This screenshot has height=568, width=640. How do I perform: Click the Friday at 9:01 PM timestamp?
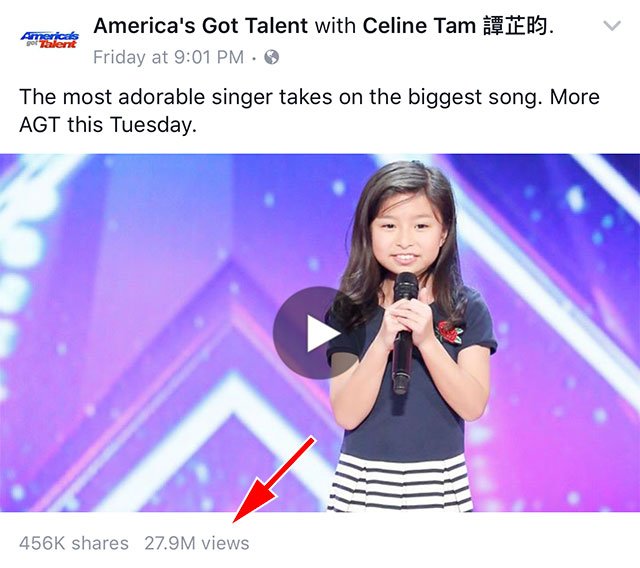pyautogui.click(x=169, y=57)
